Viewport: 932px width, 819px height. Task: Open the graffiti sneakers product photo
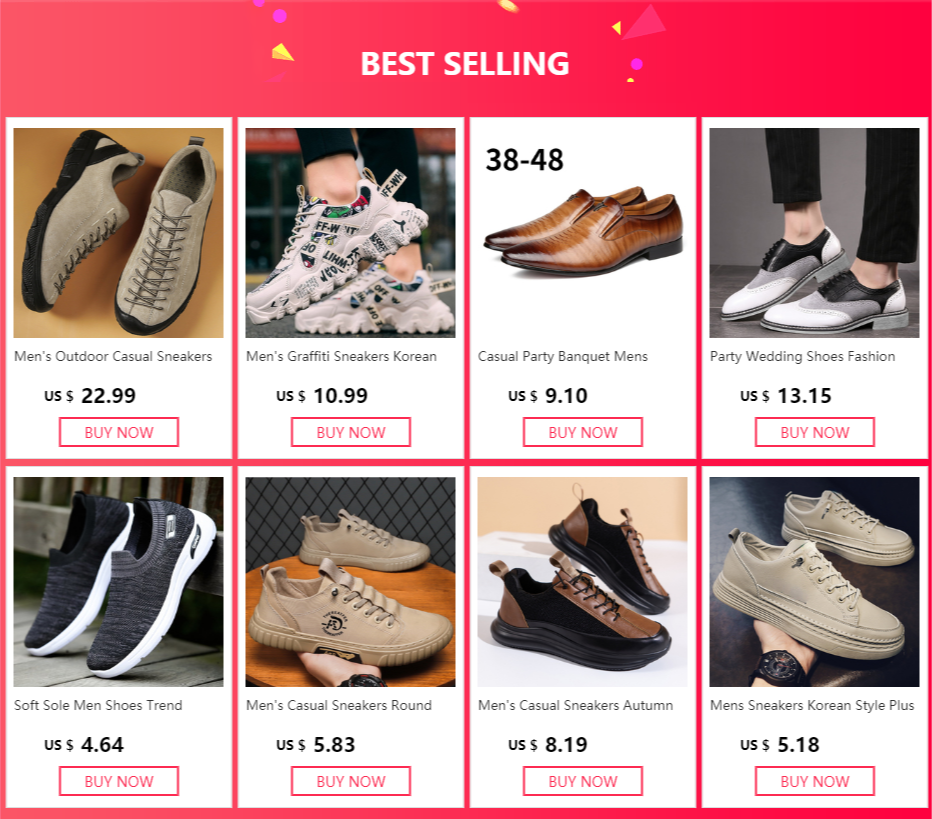click(x=350, y=233)
